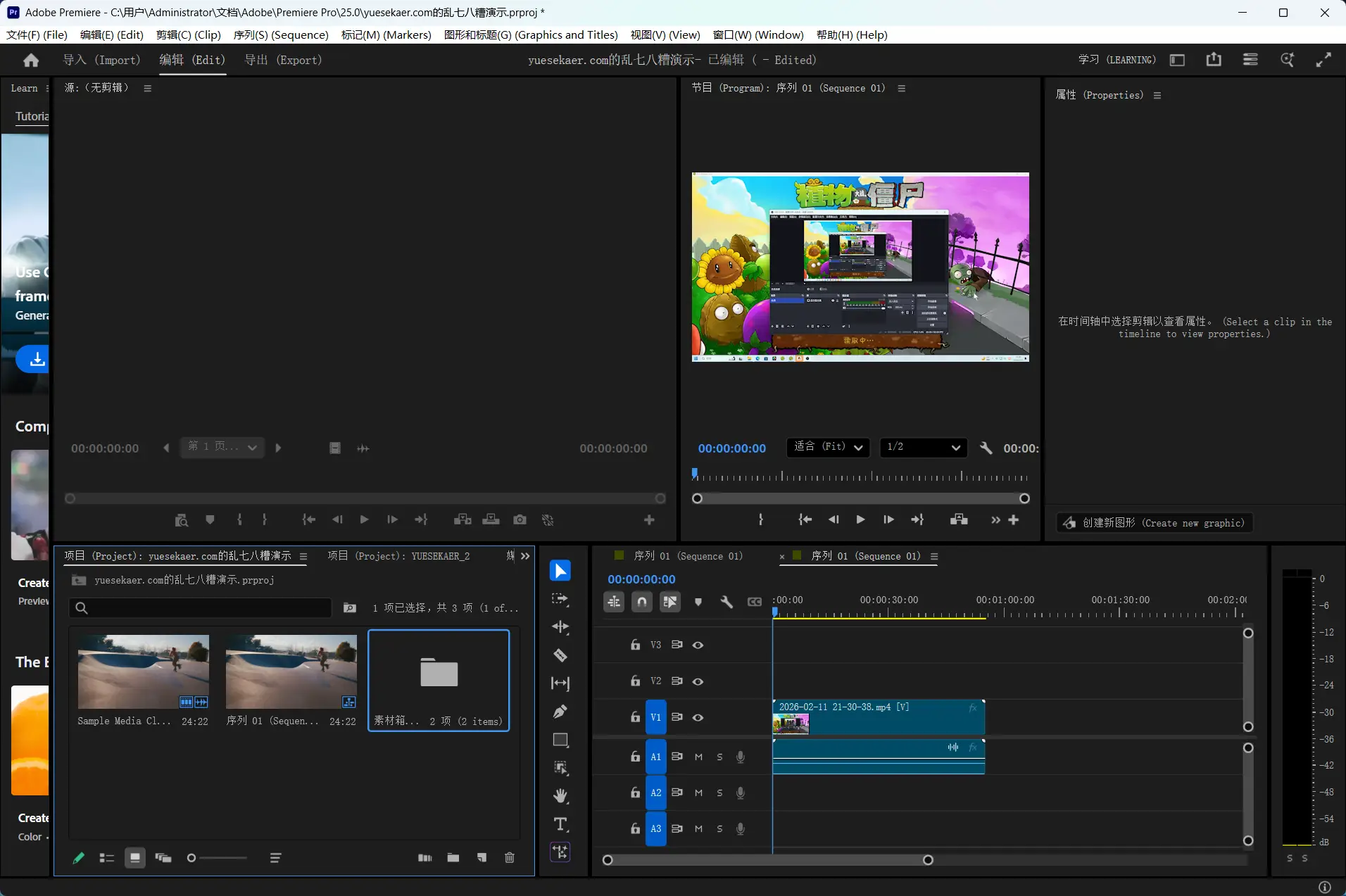
Task: Toggle V2 track output eye
Action: pyautogui.click(x=698, y=681)
